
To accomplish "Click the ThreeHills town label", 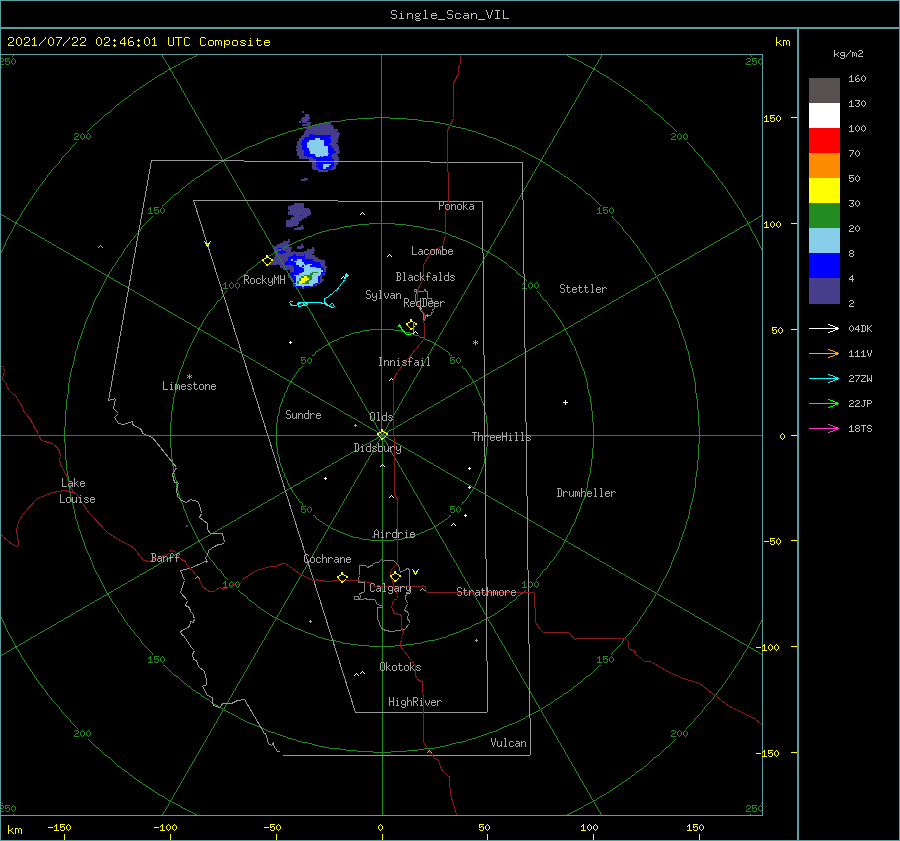I will [x=501, y=437].
